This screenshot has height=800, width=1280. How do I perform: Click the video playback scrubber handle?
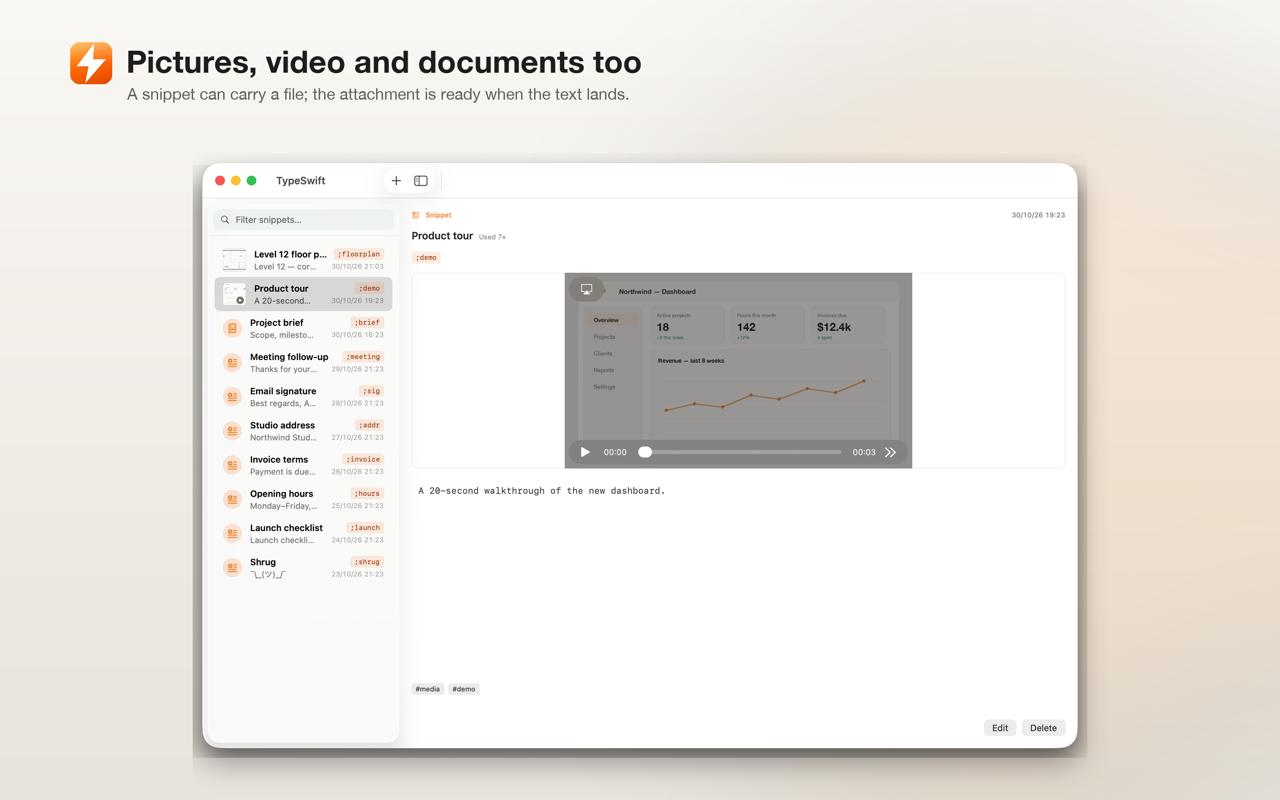click(645, 452)
